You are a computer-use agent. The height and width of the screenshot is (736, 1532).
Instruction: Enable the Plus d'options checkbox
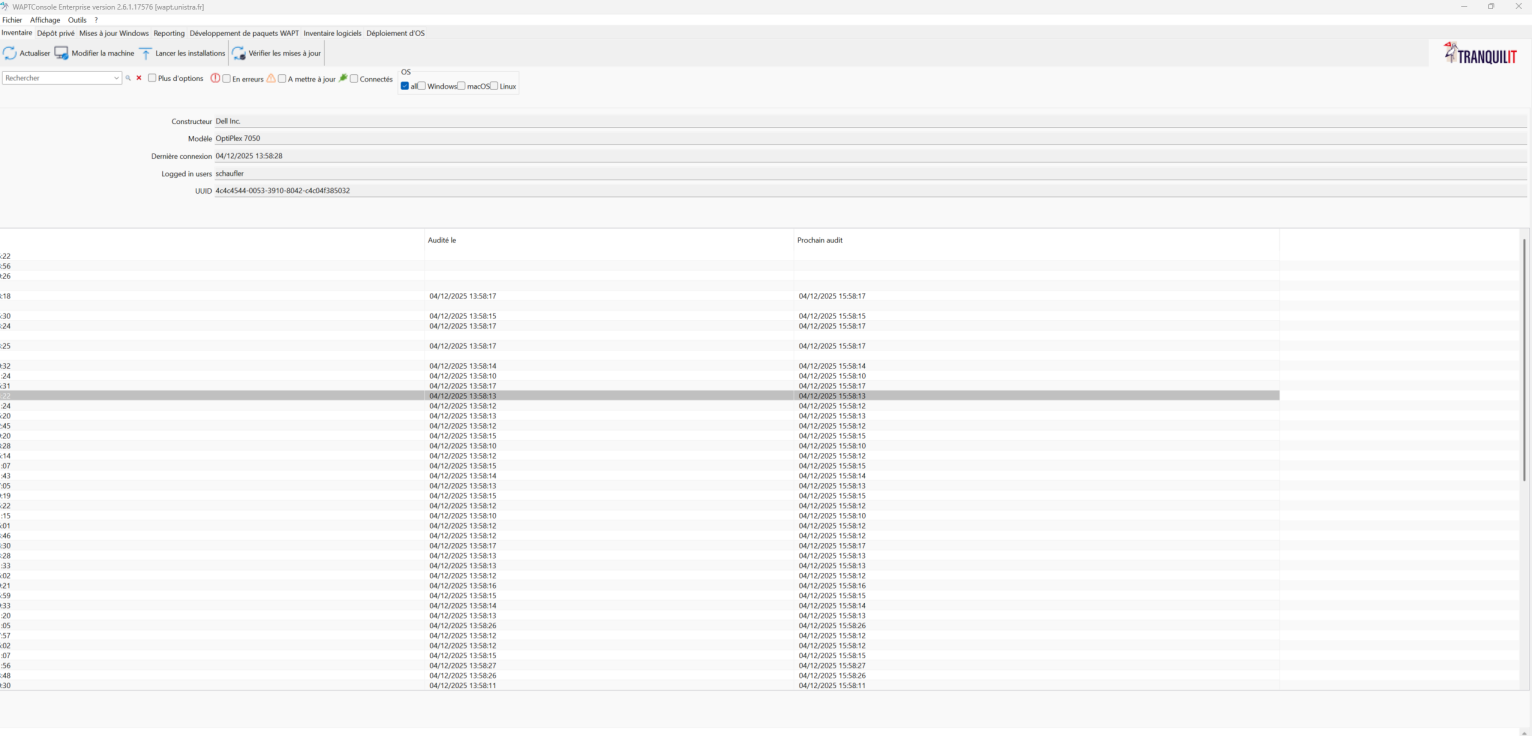152,79
